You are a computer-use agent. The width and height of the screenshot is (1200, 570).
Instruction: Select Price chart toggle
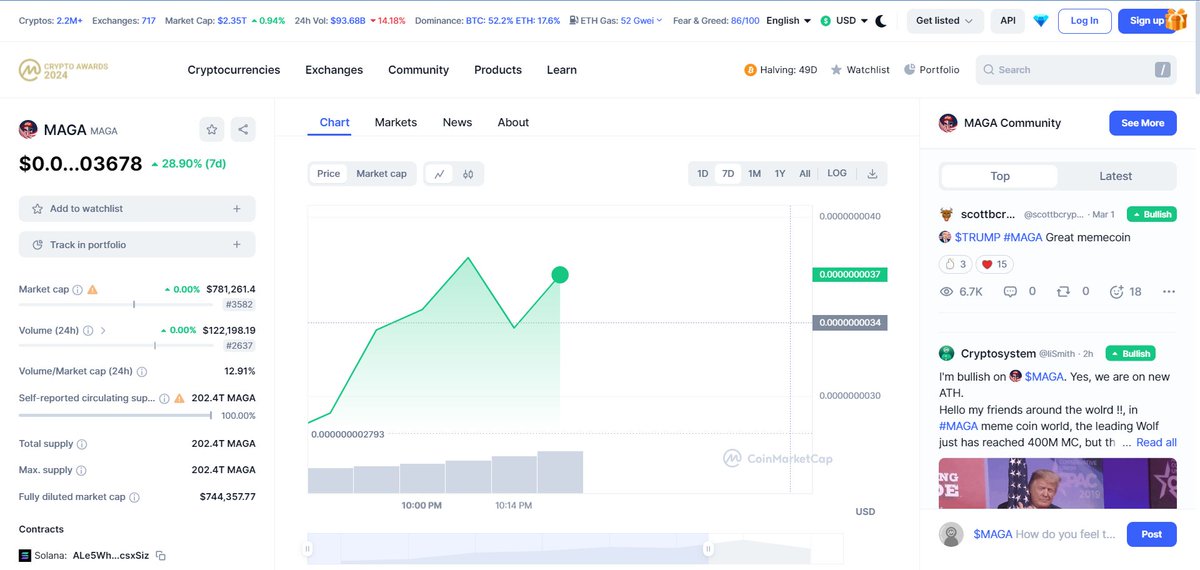tap(329, 174)
